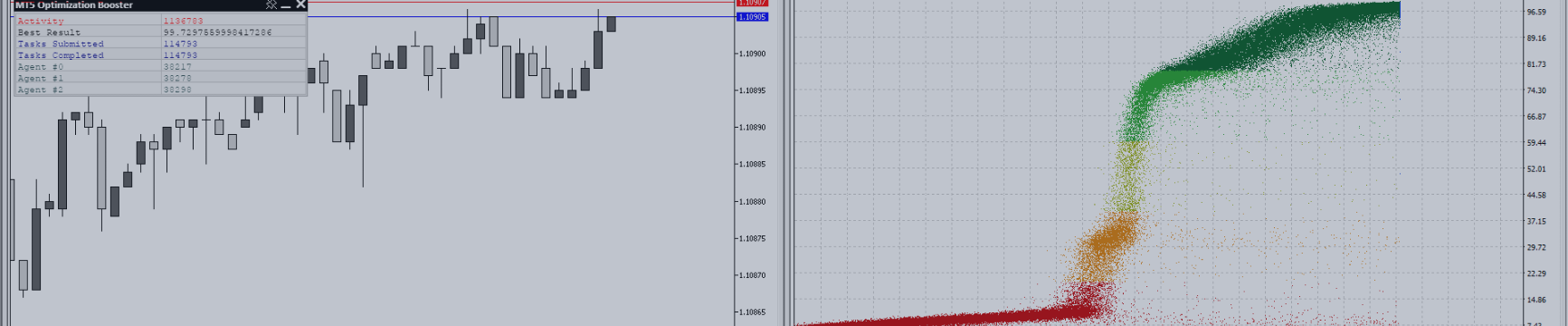Viewport: 1568px width, 326px height.
Task: Select the Best Result value 99.7297559998417286
Action: click(217, 33)
